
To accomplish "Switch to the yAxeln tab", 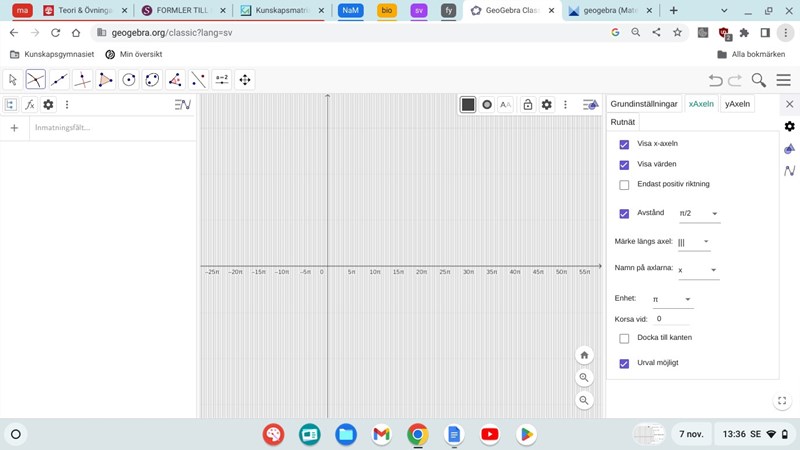I will tap(737, 104).
